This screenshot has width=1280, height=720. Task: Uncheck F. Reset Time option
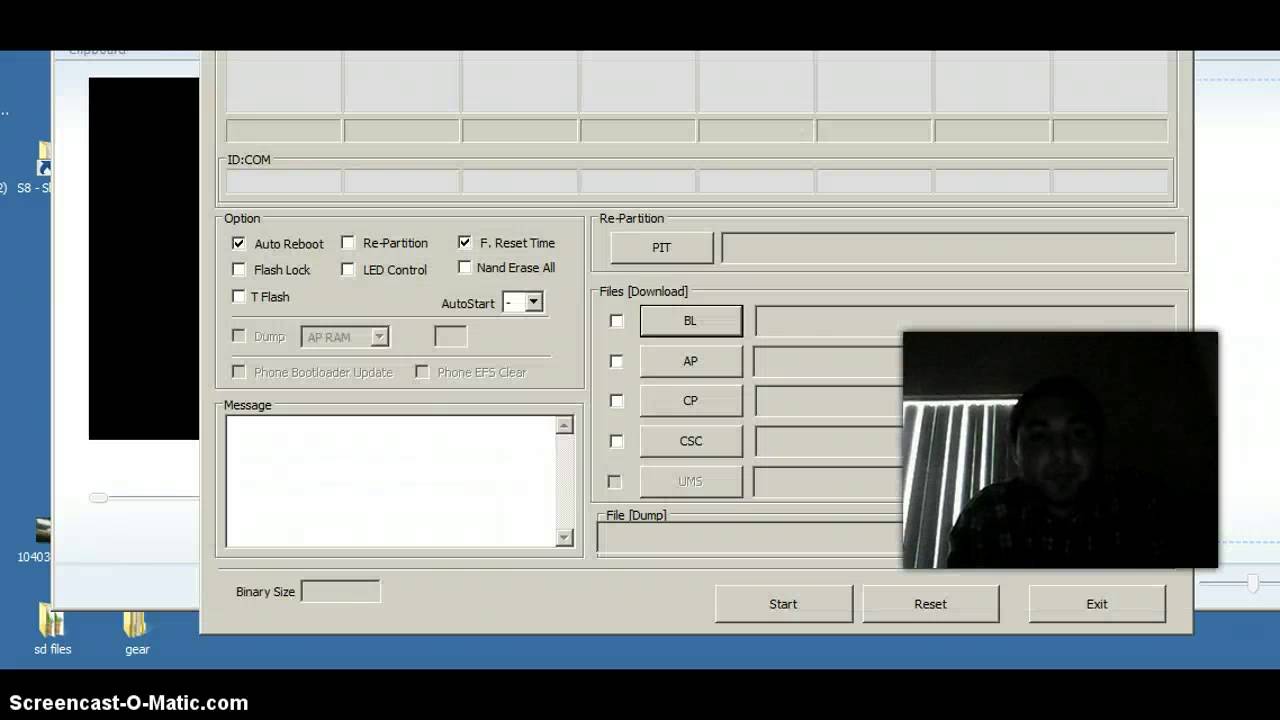pyautogui.click(x=464, y=242)
